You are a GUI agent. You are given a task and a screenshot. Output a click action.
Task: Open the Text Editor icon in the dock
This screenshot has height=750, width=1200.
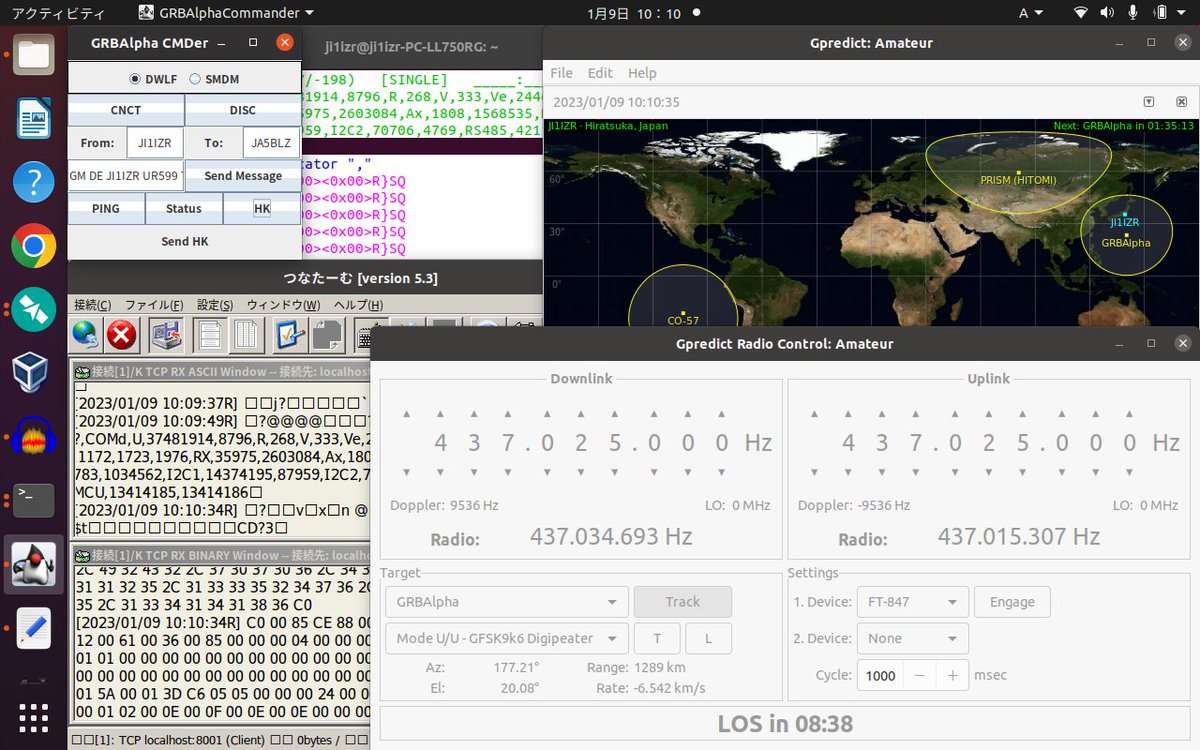[35, 629]
